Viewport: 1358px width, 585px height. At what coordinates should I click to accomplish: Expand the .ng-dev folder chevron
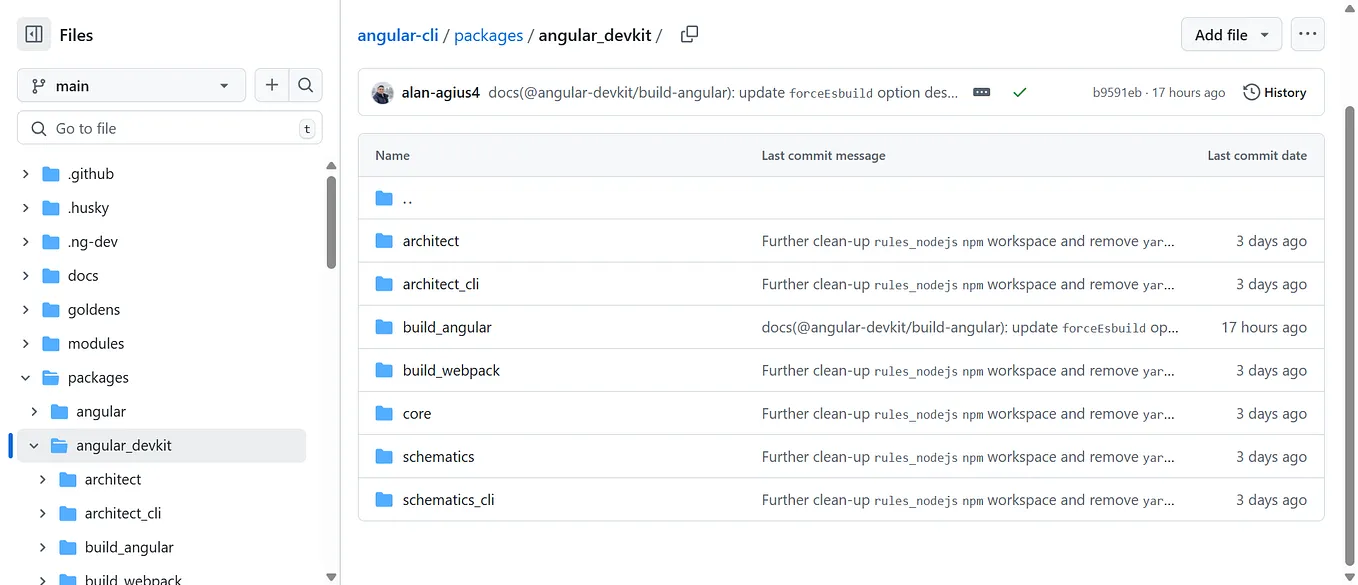click(x=26, y=242)
